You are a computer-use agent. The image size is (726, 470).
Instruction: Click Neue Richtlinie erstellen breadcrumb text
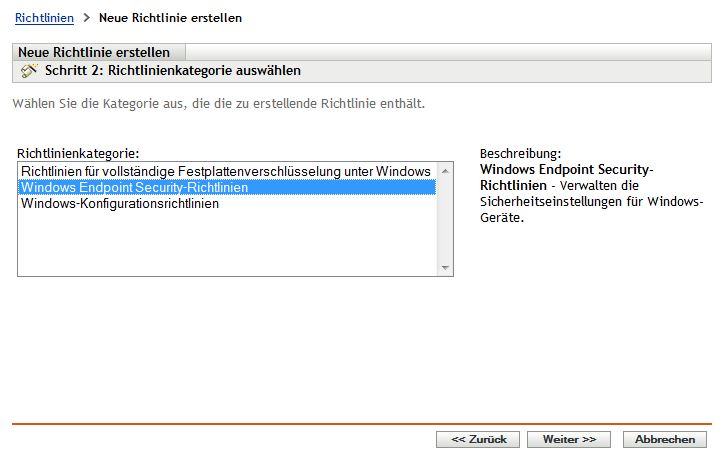click(x=170, y=18)
